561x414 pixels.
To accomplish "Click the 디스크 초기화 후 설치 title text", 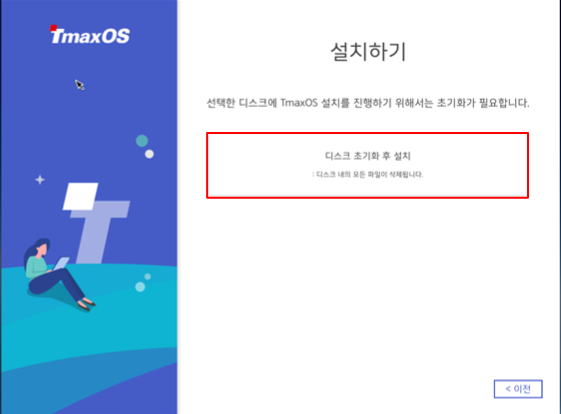I will pos(368,156).
